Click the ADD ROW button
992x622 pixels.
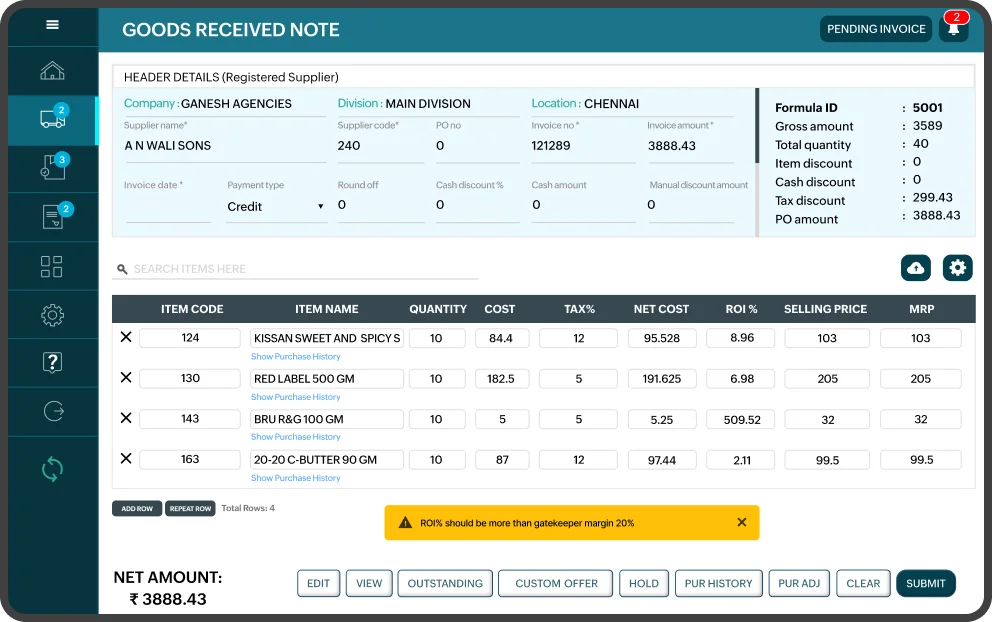tap(137, 508)
